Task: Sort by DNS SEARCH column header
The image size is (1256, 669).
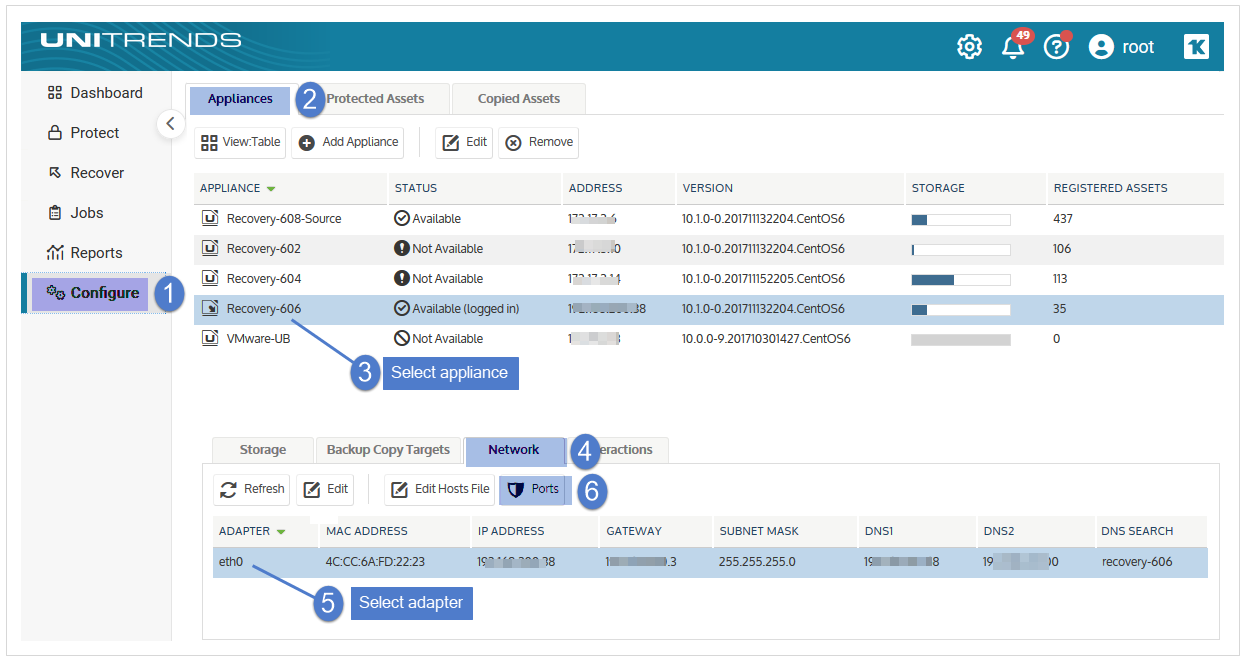Action: (x=1137, y=531)
